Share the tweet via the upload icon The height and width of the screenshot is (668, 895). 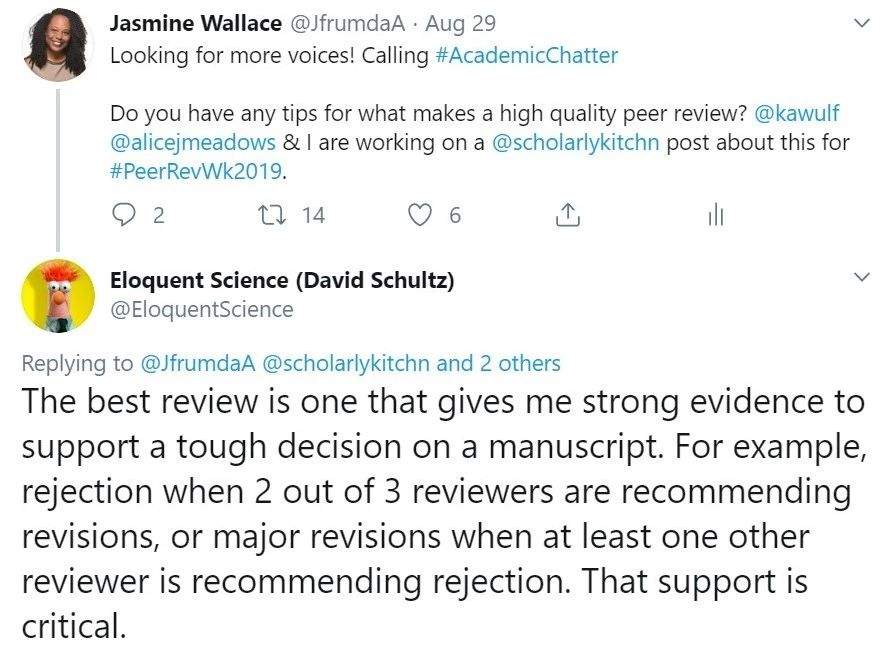coord(567,214)
